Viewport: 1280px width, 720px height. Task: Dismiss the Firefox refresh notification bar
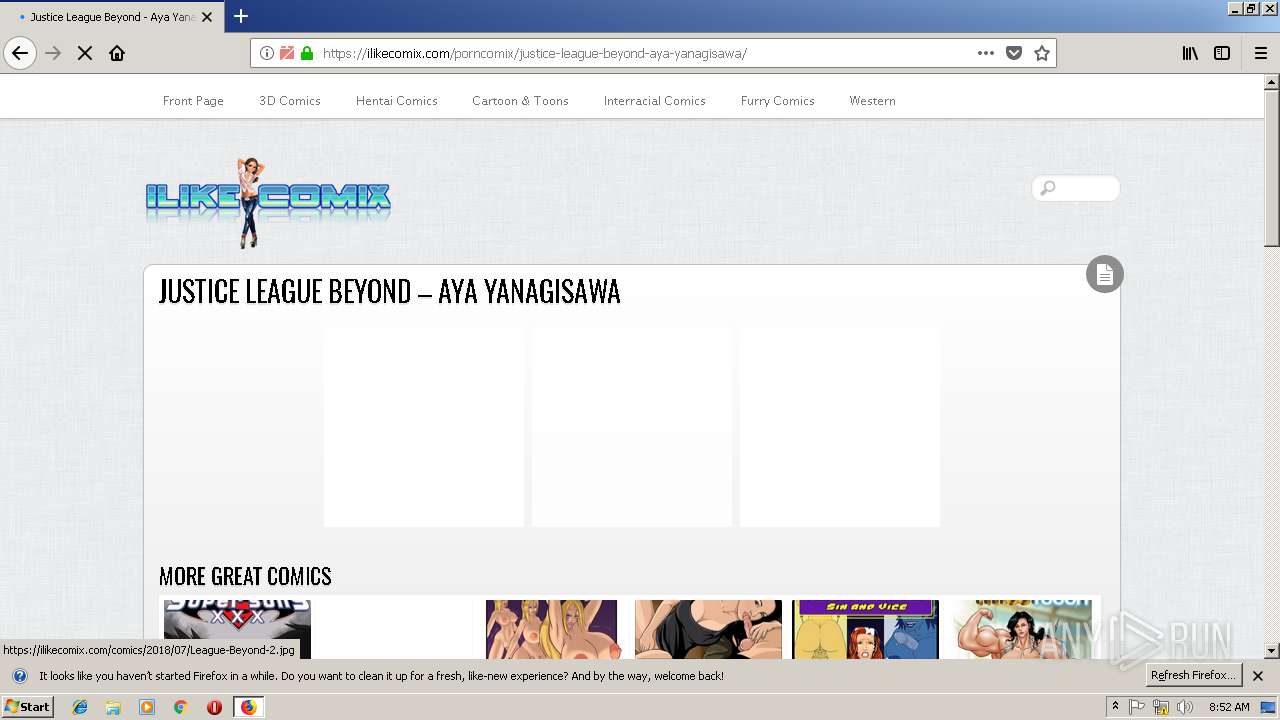tap(1258, 676)
